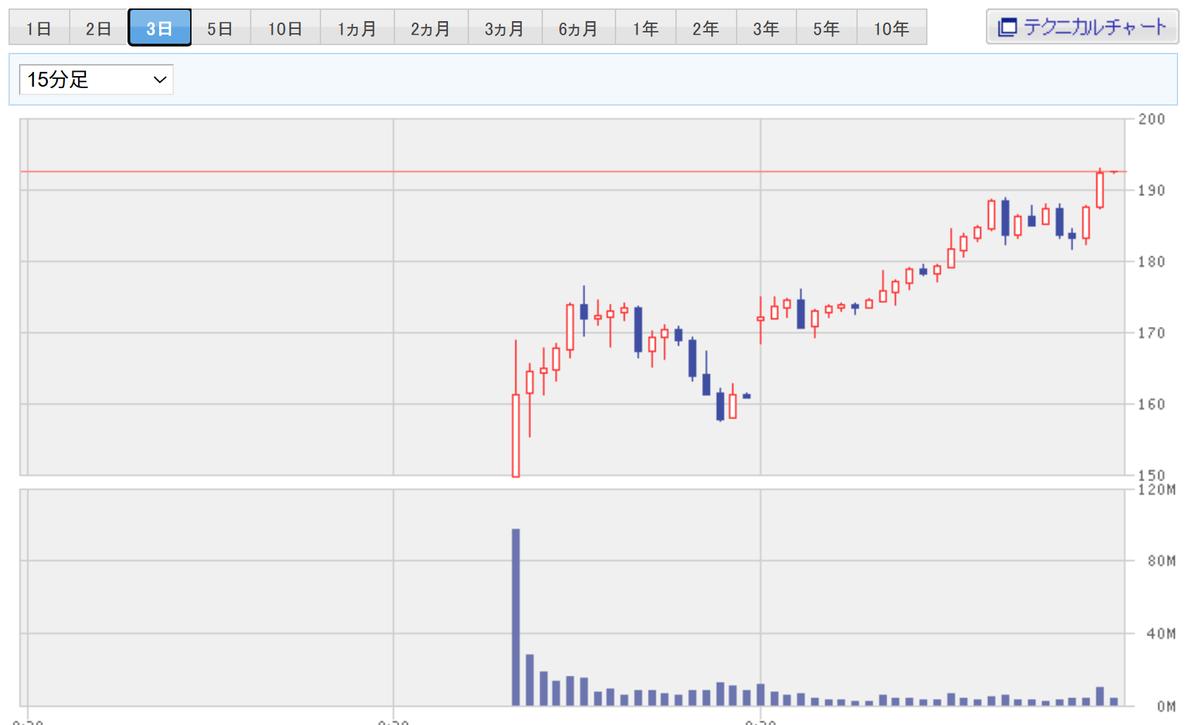Click the last red candlestick near 192
The height and width of the screenshot is (725, 1200).
click(x=1100, y=189)
